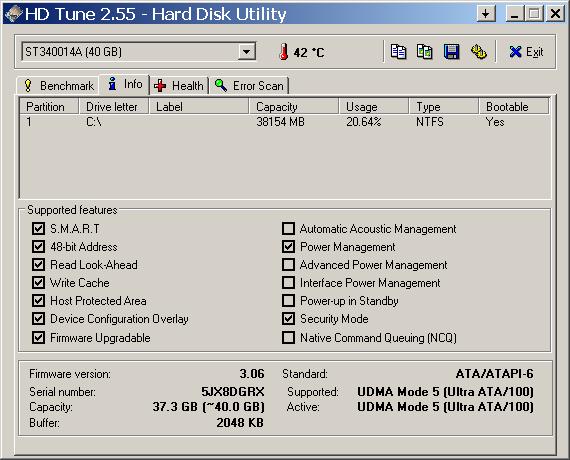Viewport: 570px width, 460px height.
Task: Click the 38154 MB capacity cell
Action: click(280, 122)
